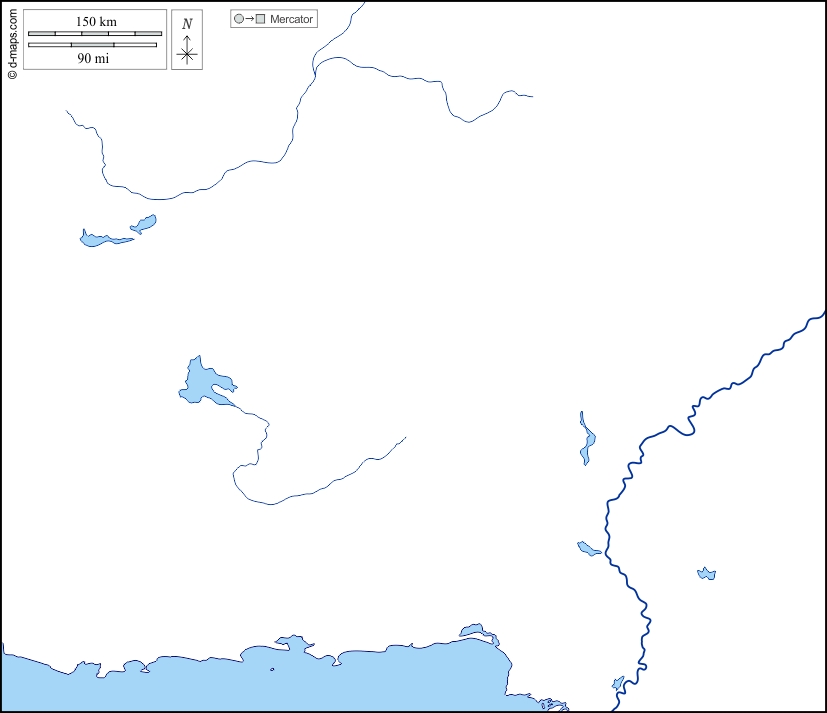Click the north arrow compass icon
827x713 pixels.
(187, 41)
